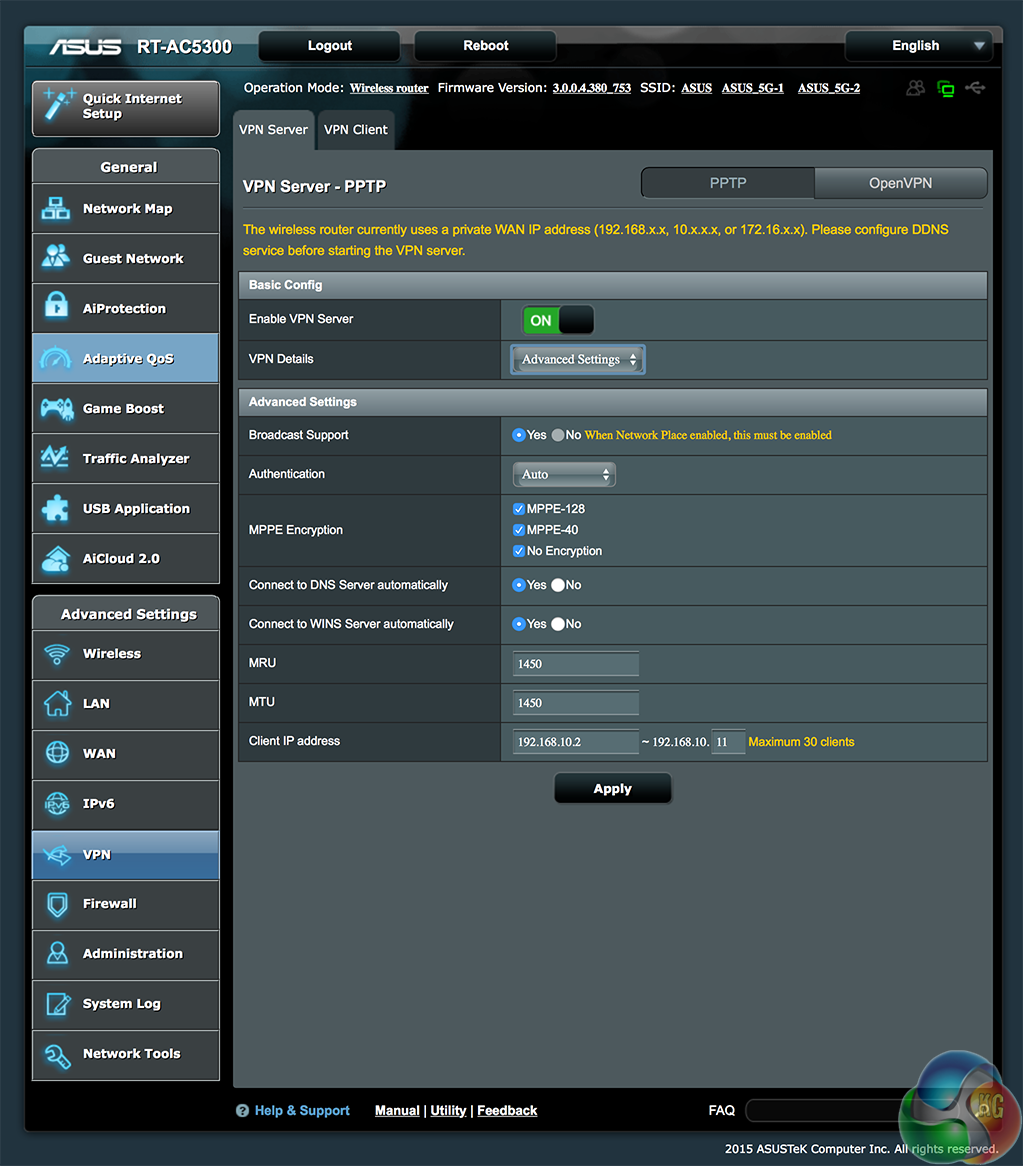The image size is (1023, 1166).
Task: Switch to the VPN Client tab
Action: [x=356, y=130]
